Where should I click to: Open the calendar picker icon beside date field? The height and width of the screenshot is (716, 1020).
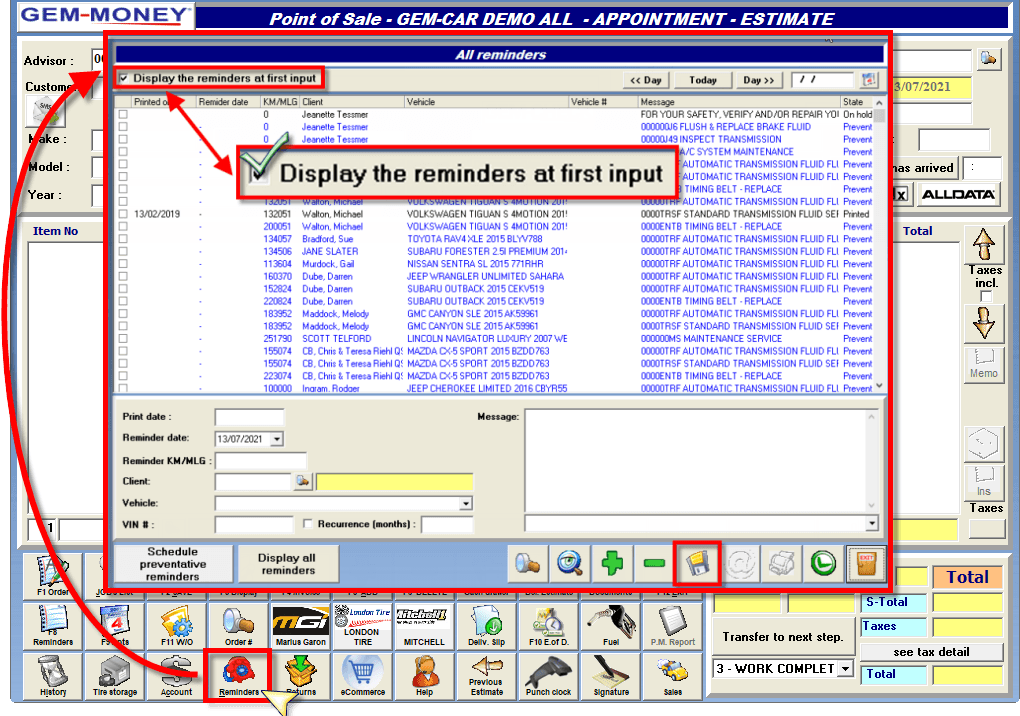[x=868, y=79]
